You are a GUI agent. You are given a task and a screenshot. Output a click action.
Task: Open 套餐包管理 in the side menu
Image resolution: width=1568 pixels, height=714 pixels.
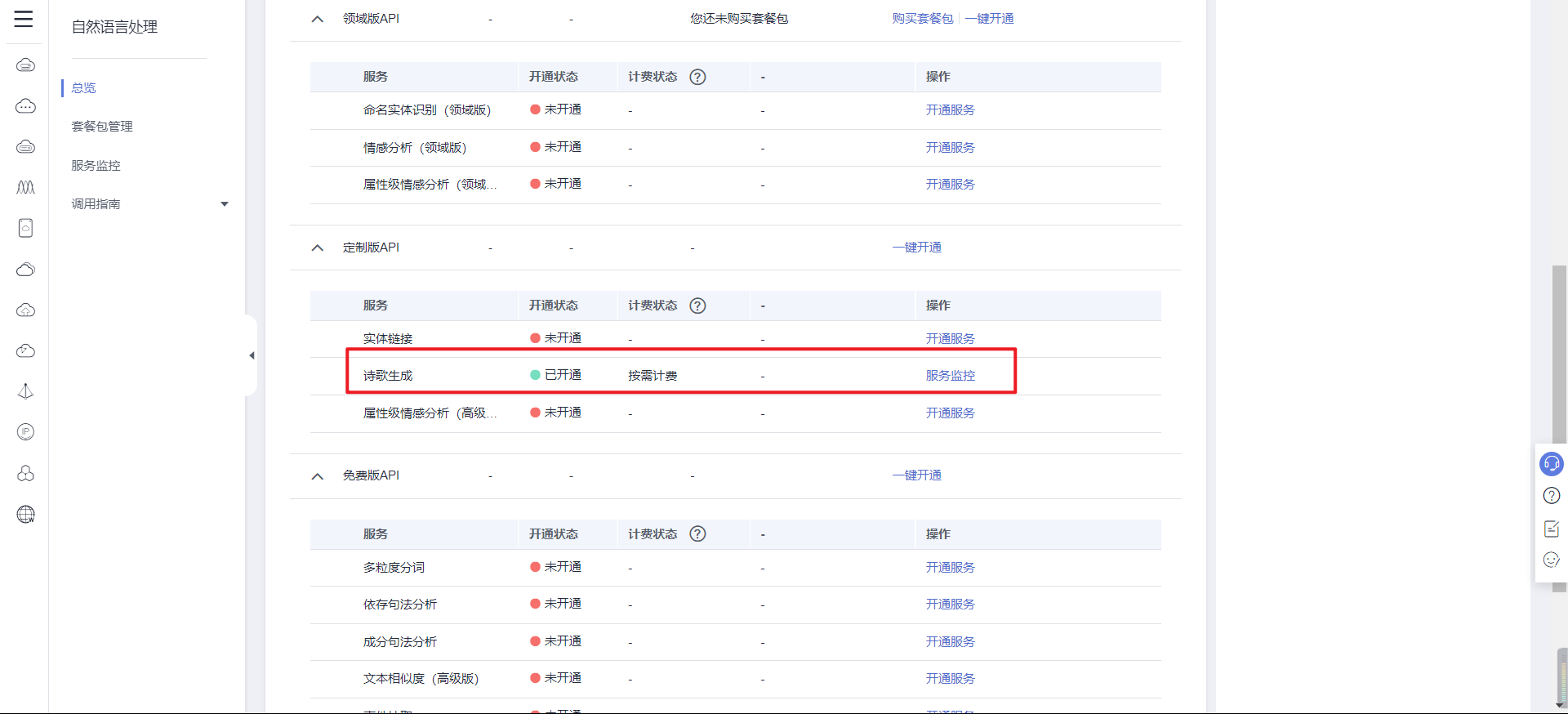[102, 126]
